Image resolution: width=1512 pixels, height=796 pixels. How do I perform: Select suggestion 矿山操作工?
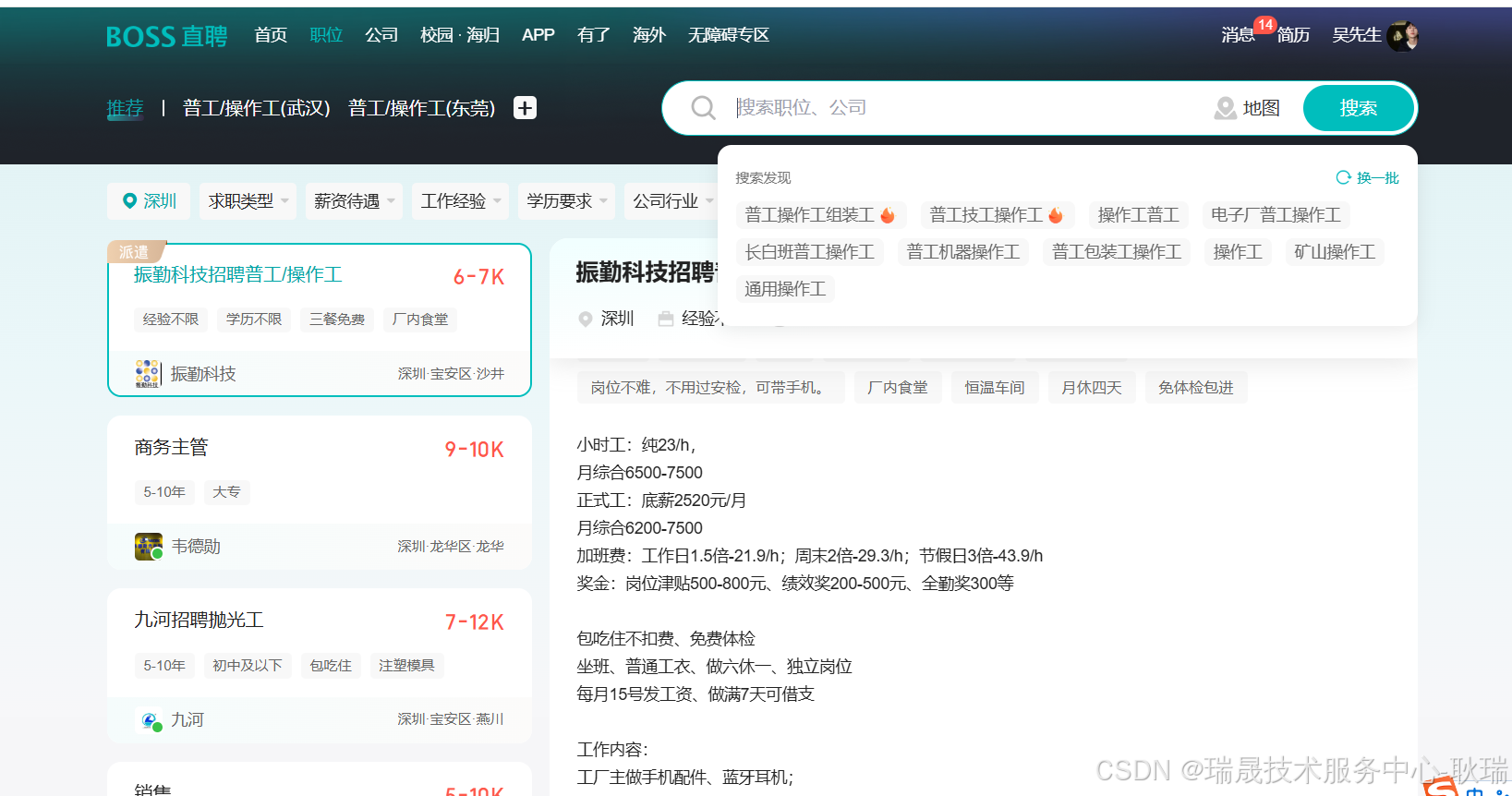tap(1335, 252)
